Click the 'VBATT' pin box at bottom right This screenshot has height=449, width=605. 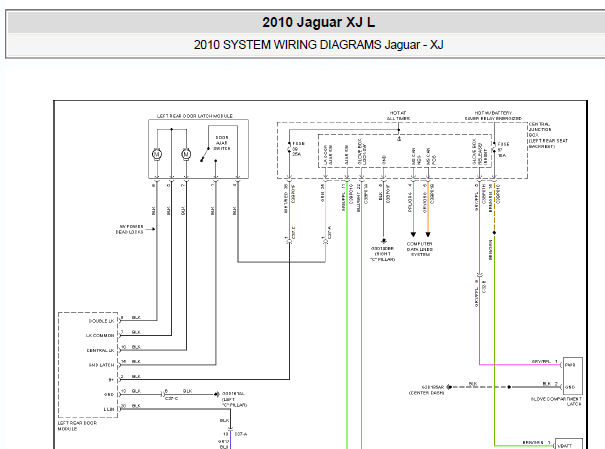[569, 444]
